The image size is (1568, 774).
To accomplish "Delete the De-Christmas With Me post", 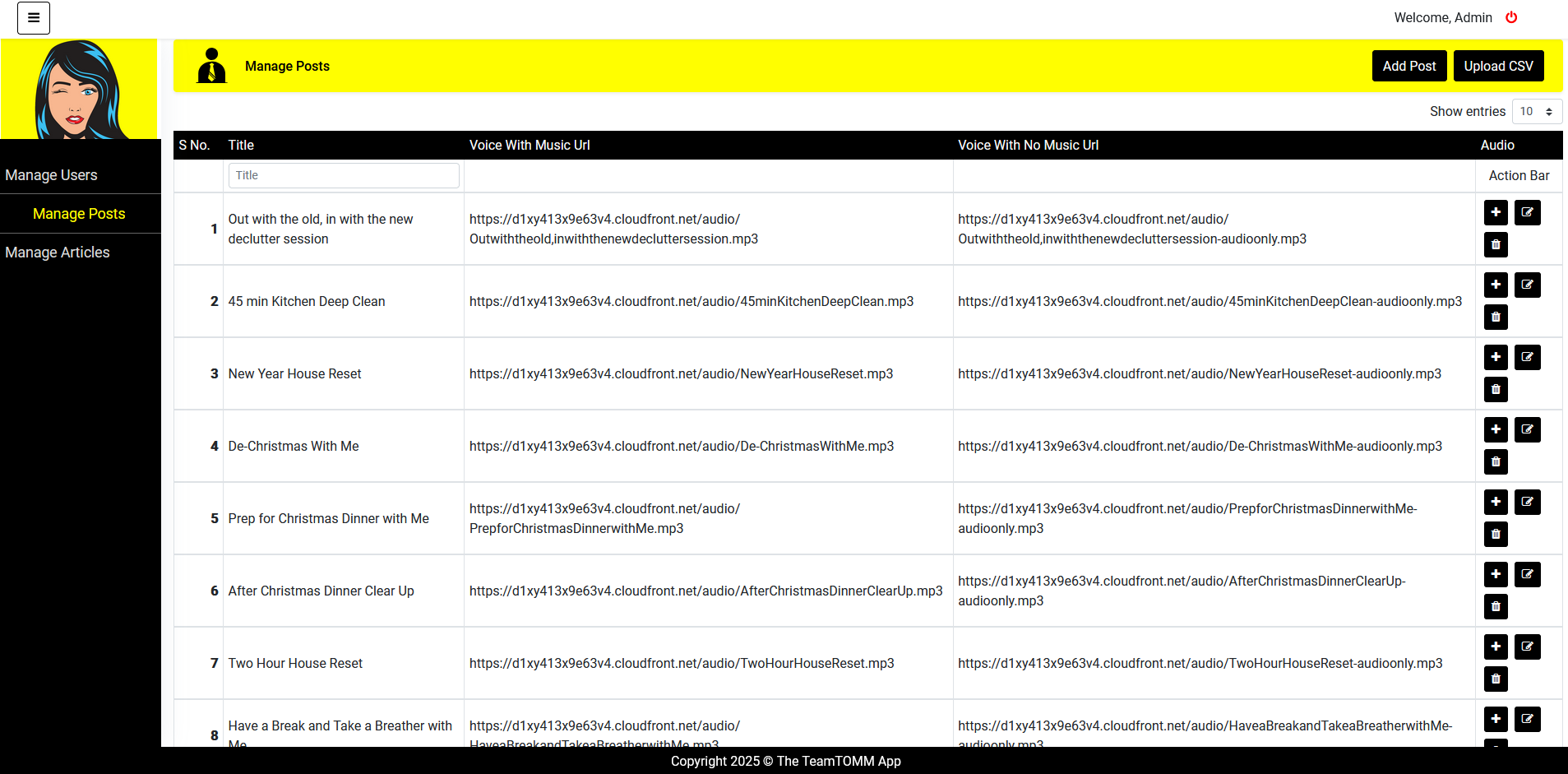I will [1496, 461].
